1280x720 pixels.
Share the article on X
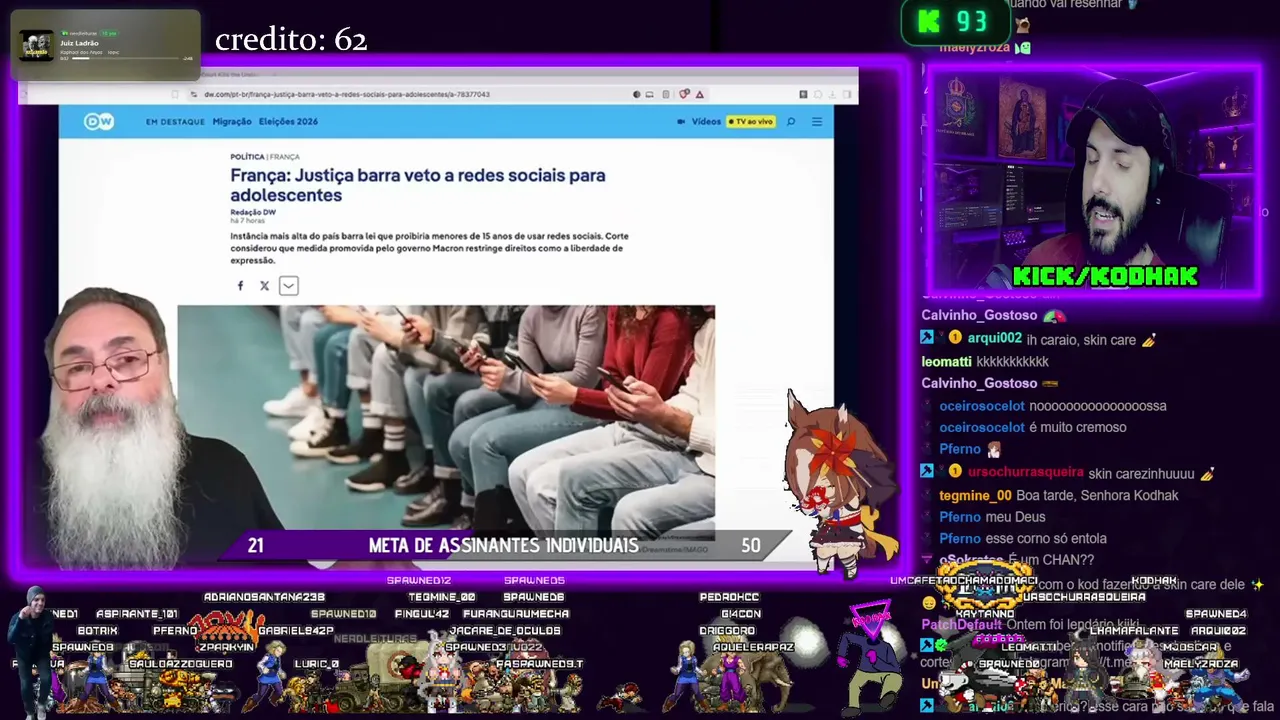pos(264,286)
